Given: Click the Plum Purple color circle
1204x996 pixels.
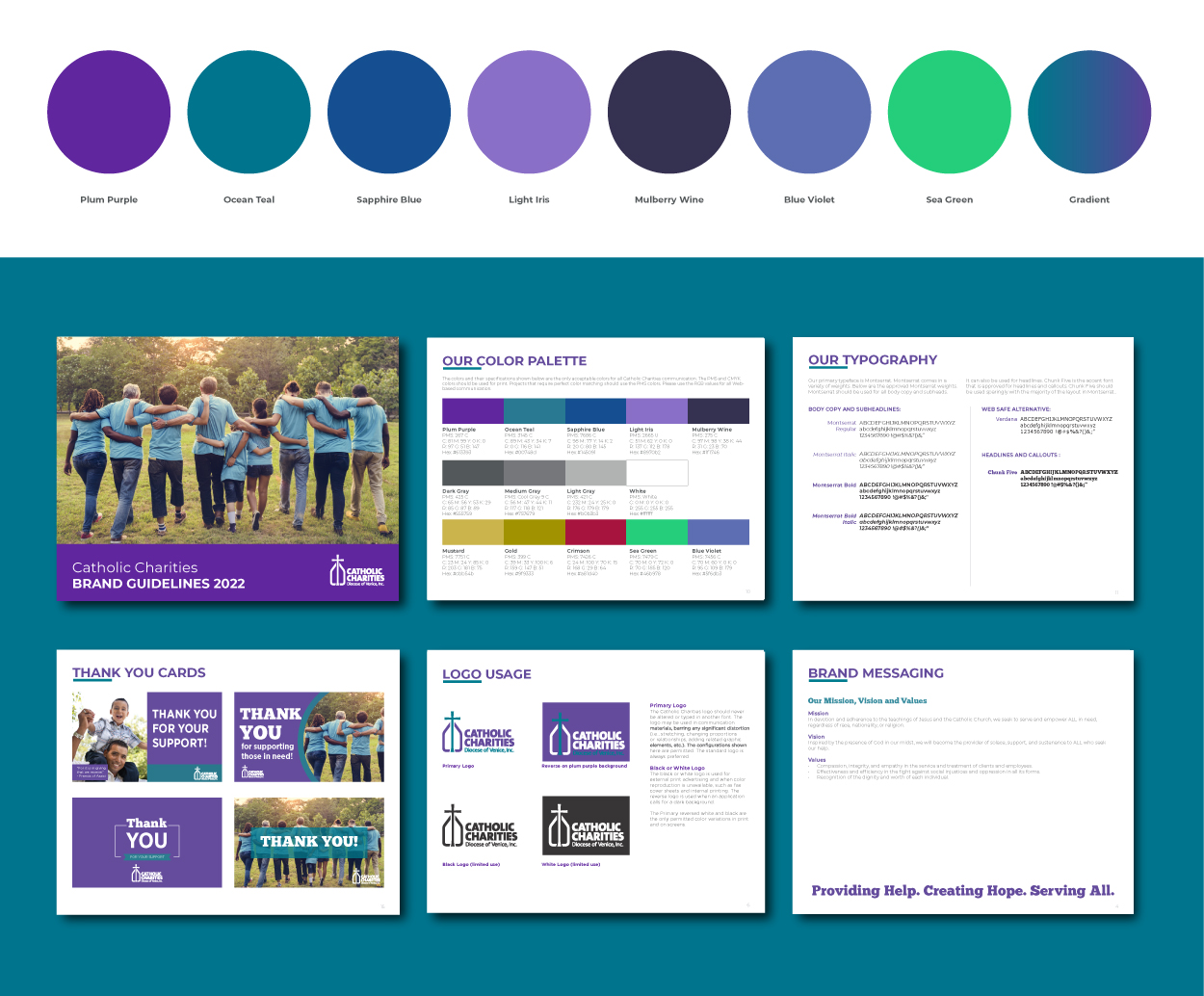Looking at the screenshot, I should [109, 113].
